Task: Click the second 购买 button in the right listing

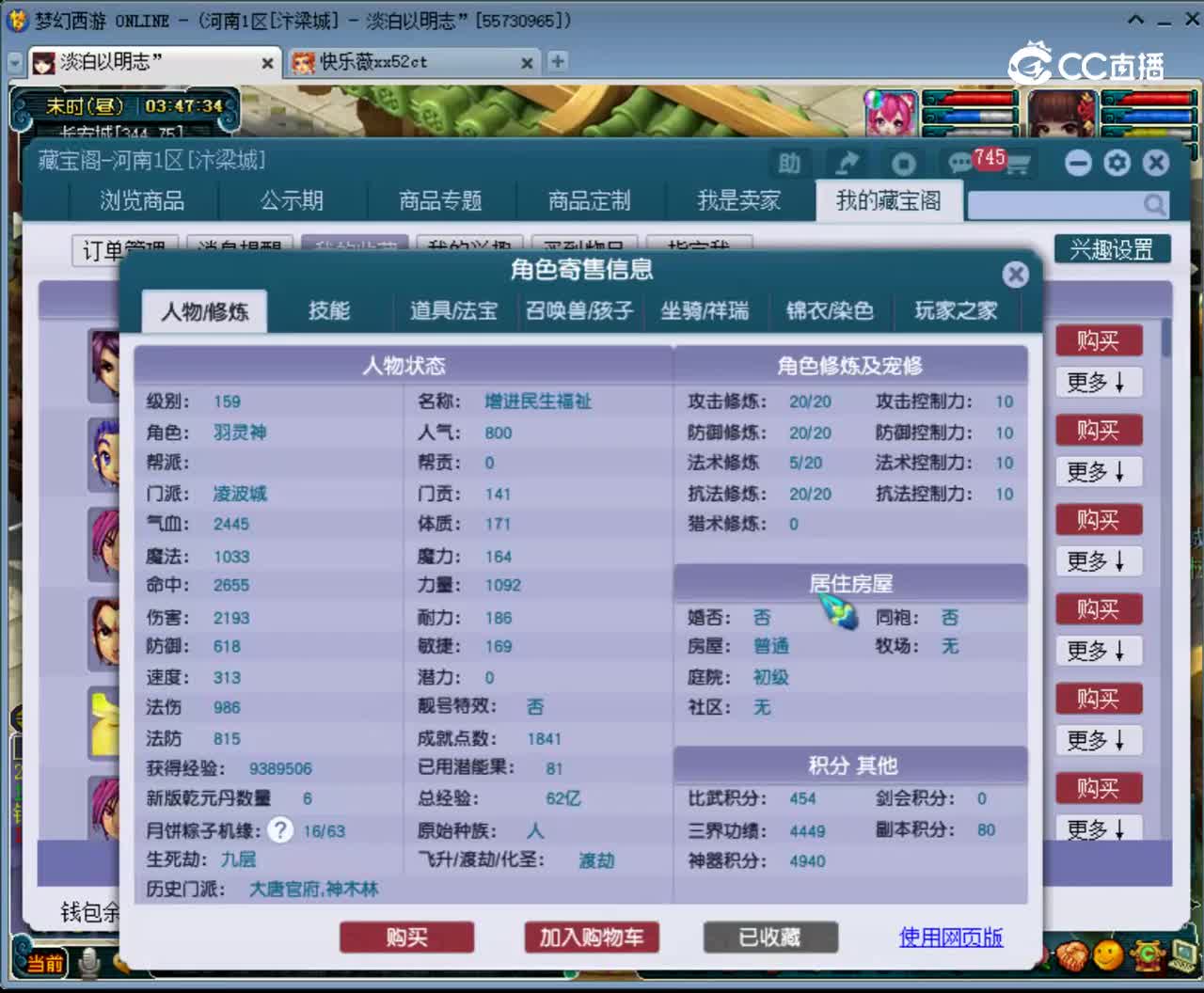Action: coord(1097,430)
